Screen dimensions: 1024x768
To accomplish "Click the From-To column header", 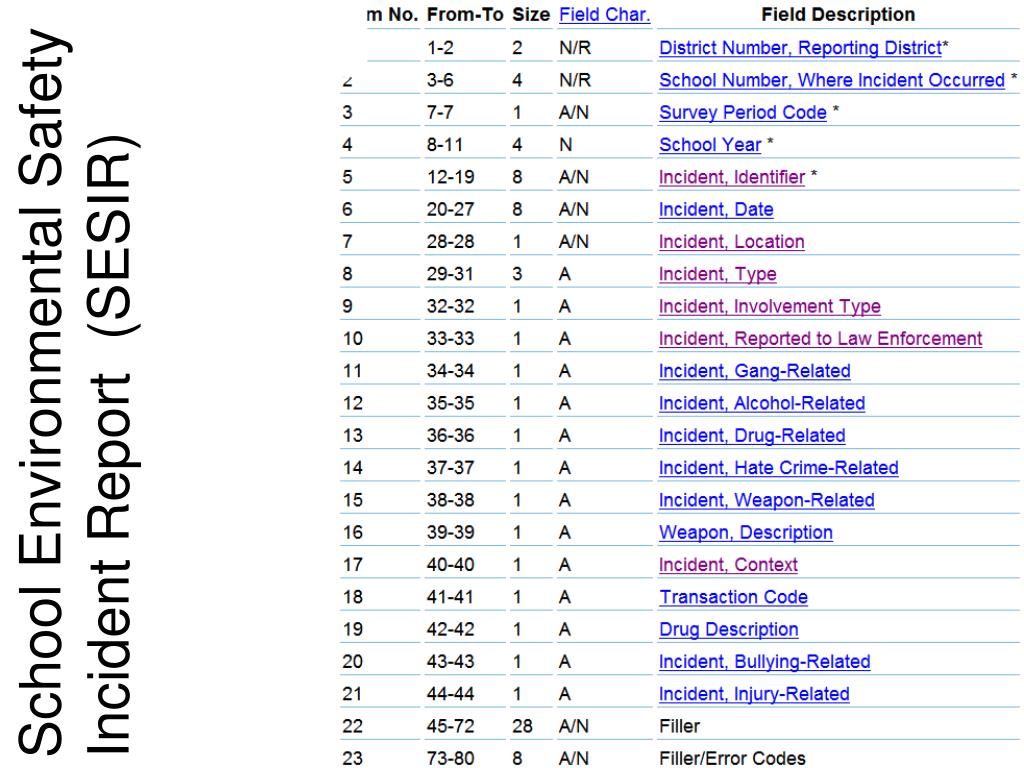I will click(x=465, y=15).
